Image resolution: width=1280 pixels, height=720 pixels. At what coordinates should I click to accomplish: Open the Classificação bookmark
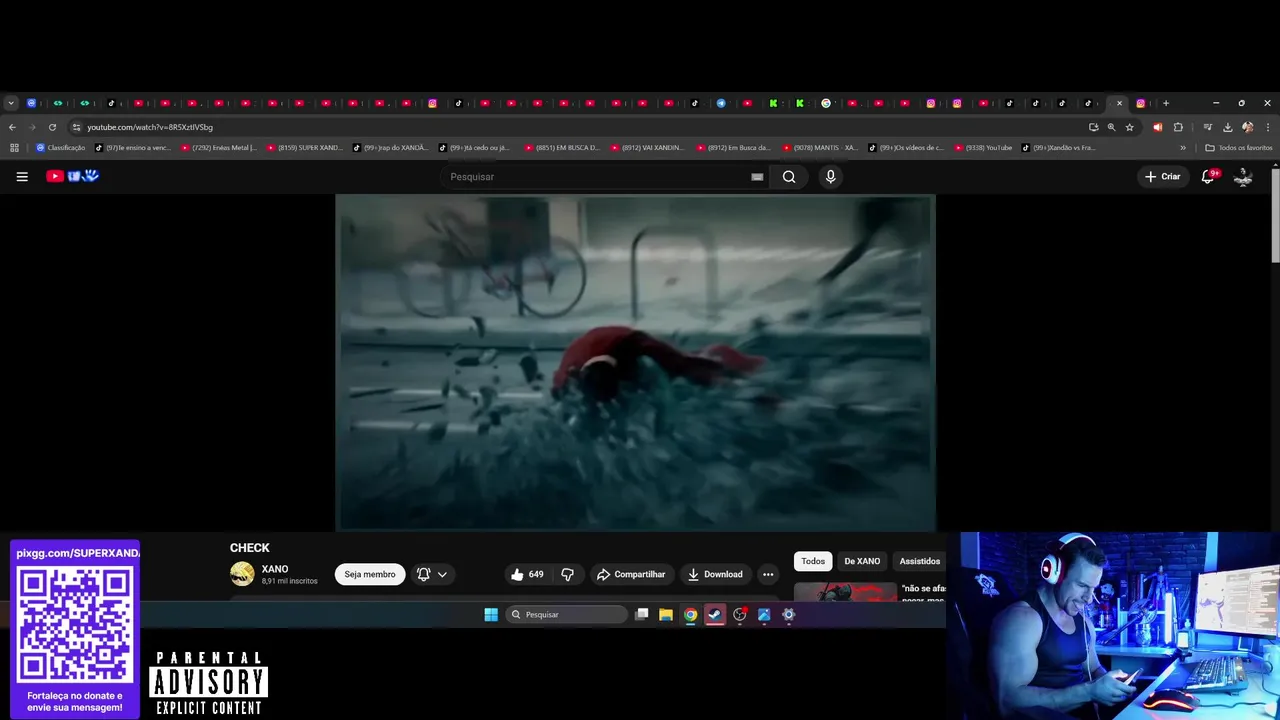click(61, 148)
